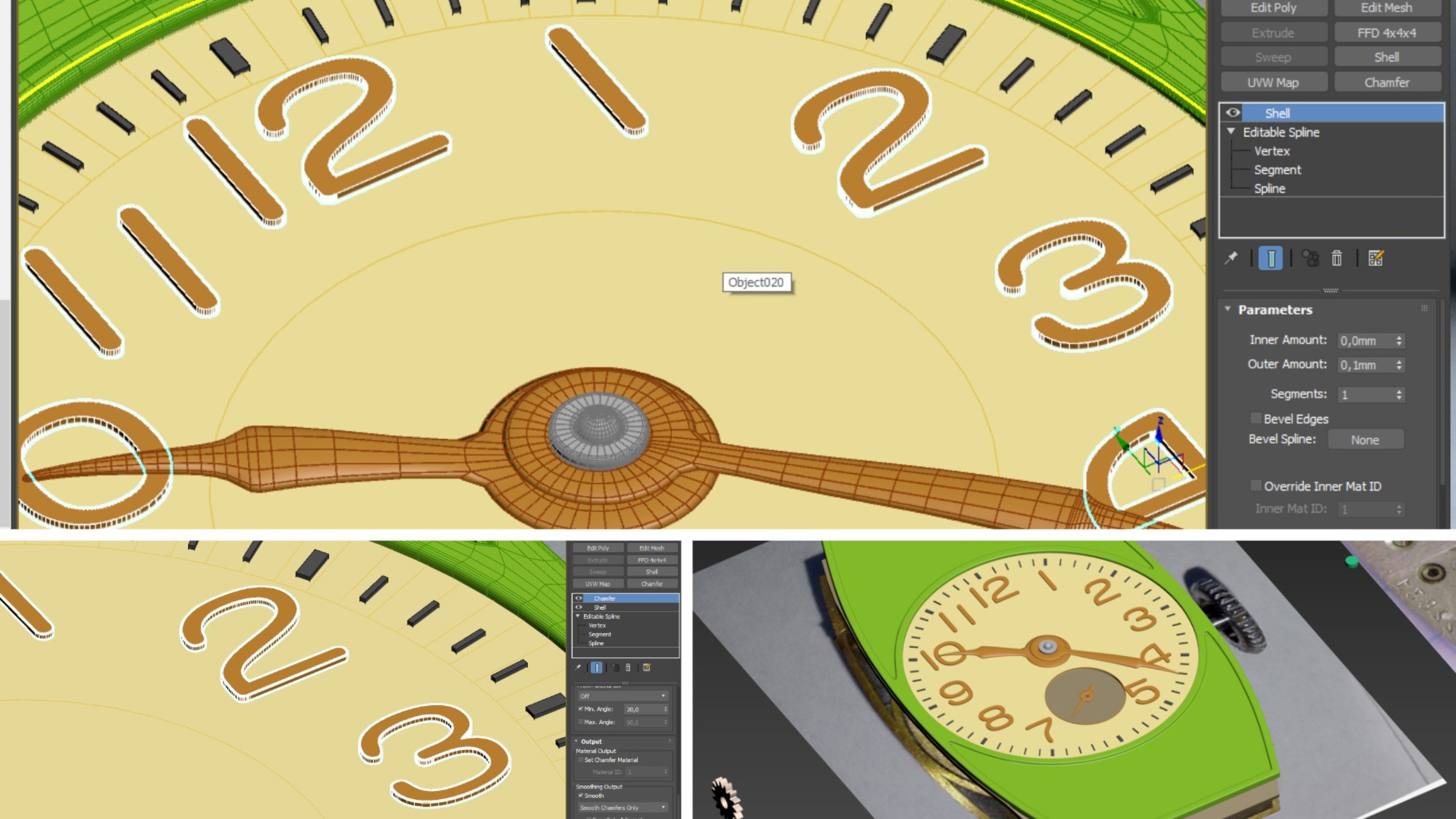Click Make Unique icon in bottom Chamfer panel

615,667
